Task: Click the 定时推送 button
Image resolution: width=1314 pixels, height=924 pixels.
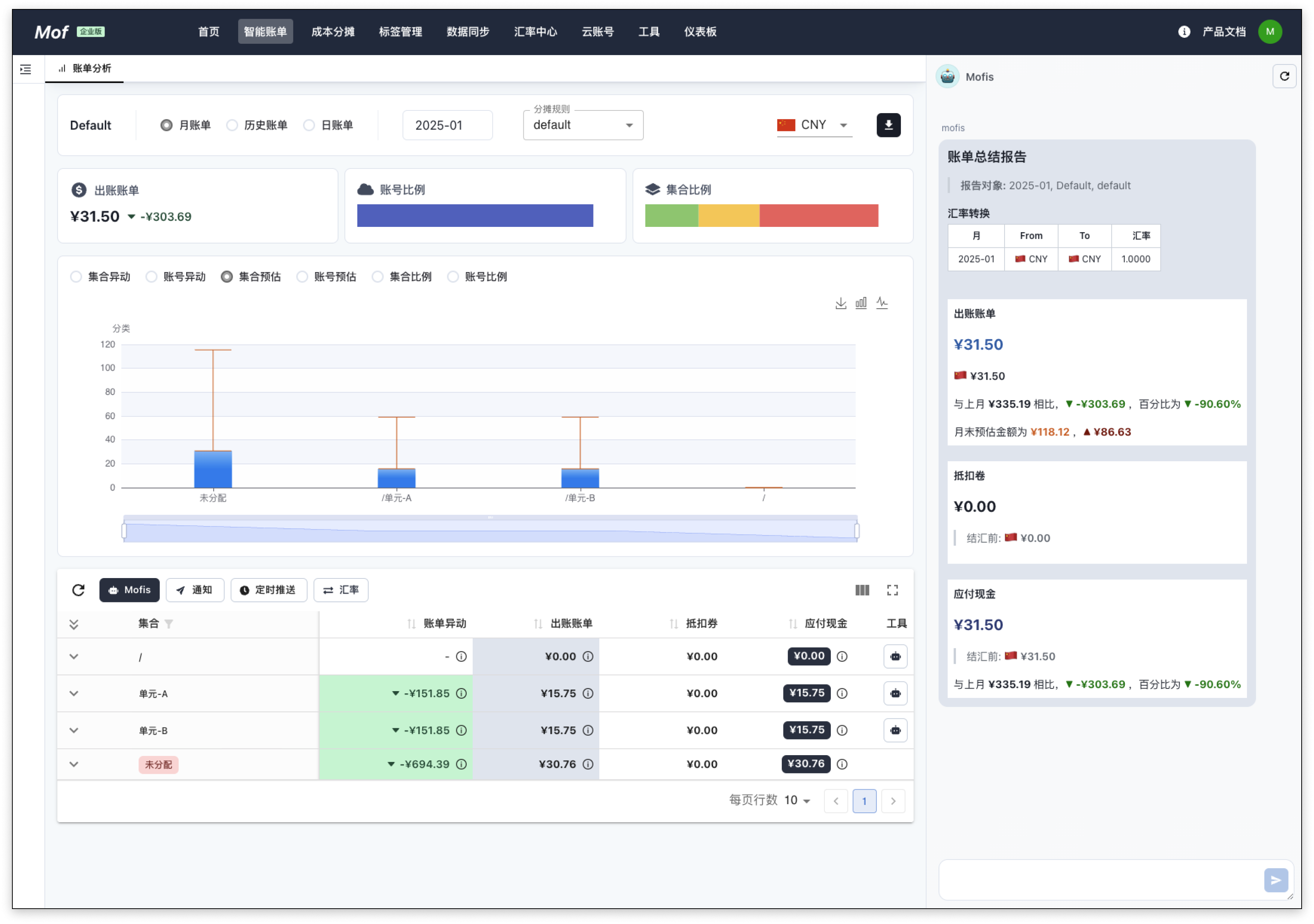Action: (269, 590)
